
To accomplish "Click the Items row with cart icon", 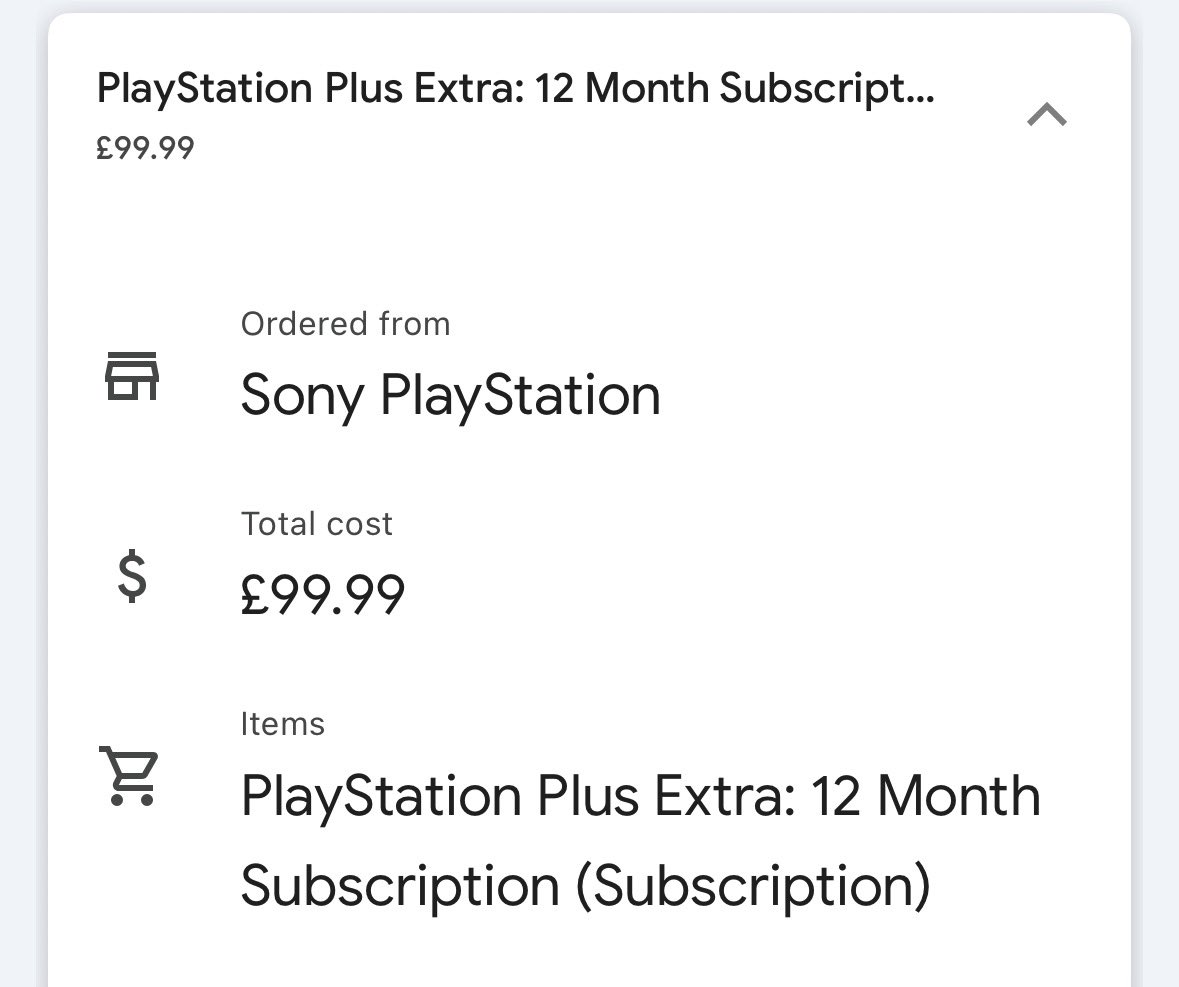I will [590, 812].
